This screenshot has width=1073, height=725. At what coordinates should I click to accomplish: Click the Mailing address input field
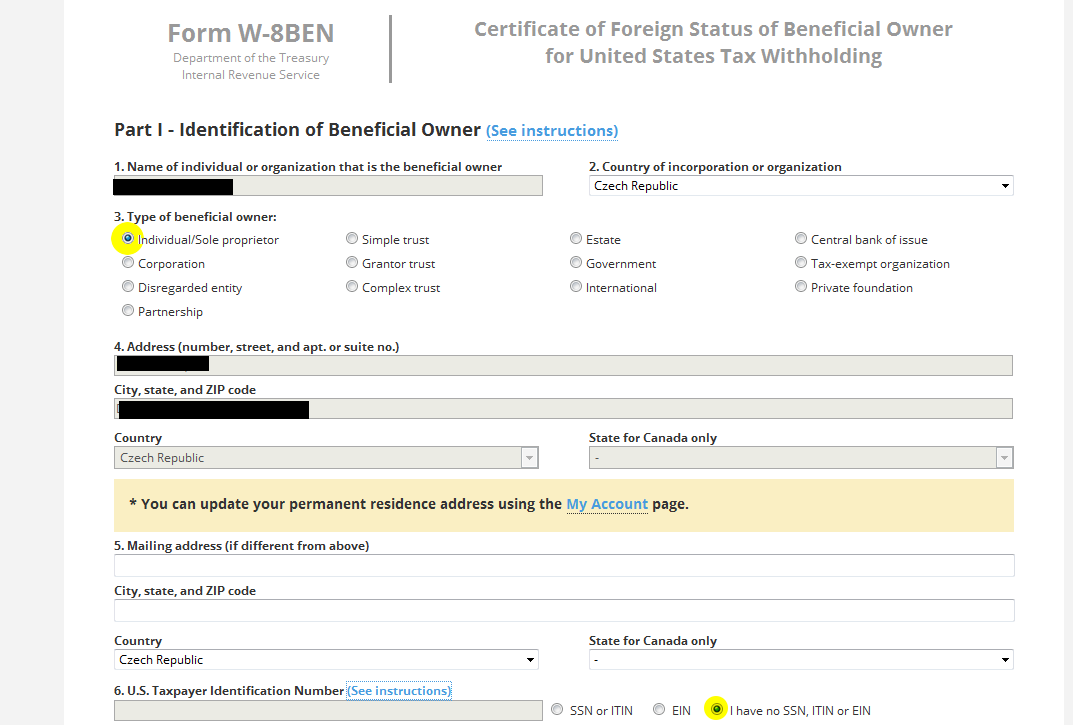564,565
